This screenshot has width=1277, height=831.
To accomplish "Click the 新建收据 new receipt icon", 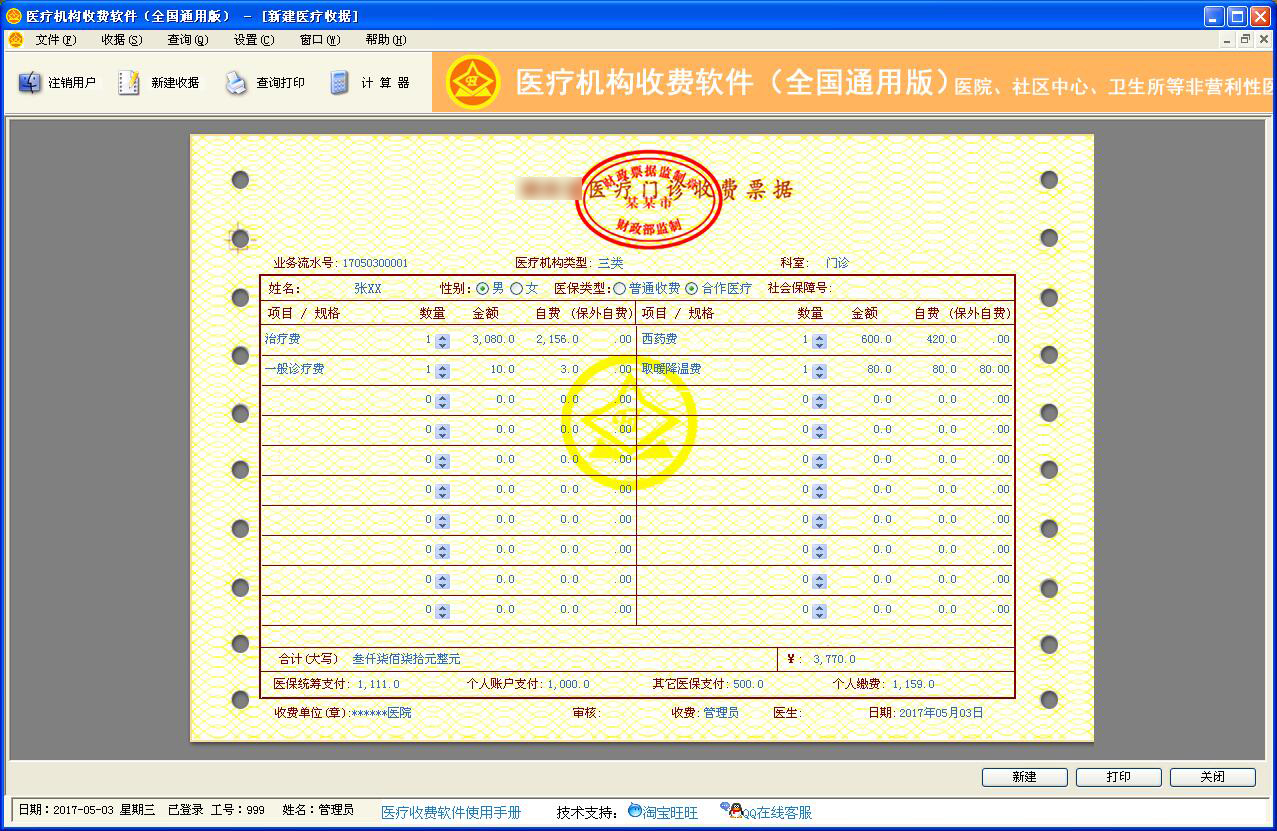I will pos(129,83).
